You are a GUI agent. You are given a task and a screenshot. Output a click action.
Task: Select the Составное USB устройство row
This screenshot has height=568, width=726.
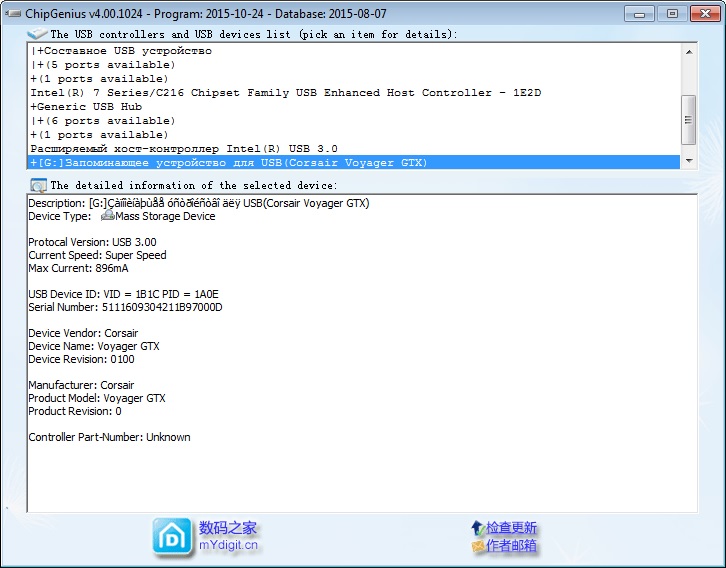[x=353, y=51]
